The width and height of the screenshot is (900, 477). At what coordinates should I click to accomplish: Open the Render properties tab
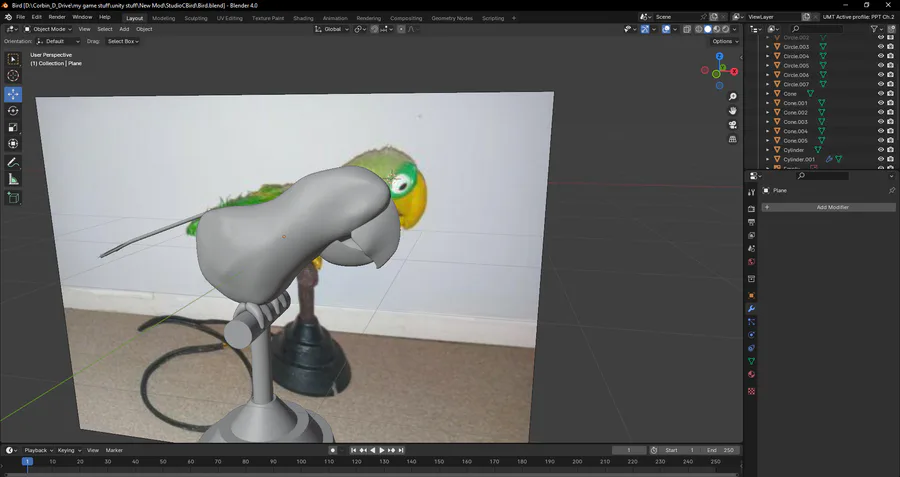[751, 209]
